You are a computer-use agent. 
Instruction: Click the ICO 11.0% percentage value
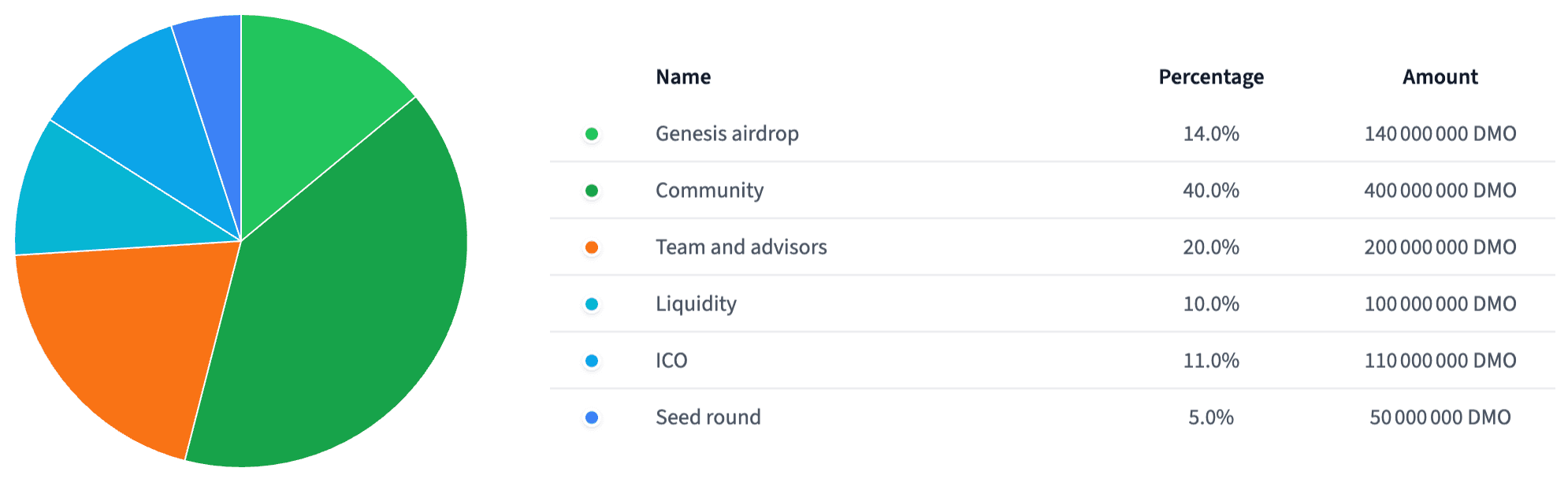(1211, 361)
